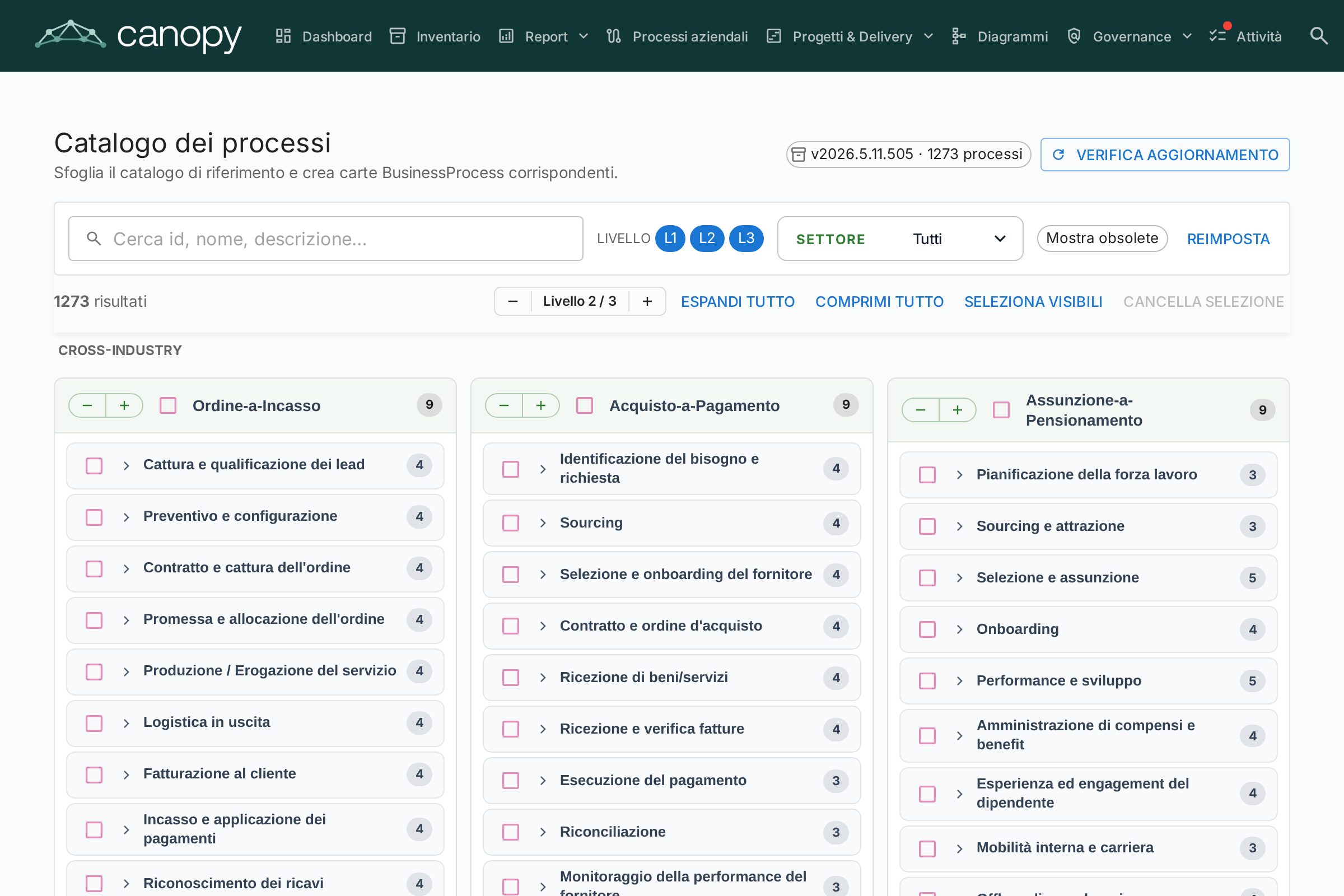Image resolution: width=1344 pixels, height=896 pixels.
Task: Check the Acquisto-a-Pagamento header checkbox
Action: [x=585, y=405]
